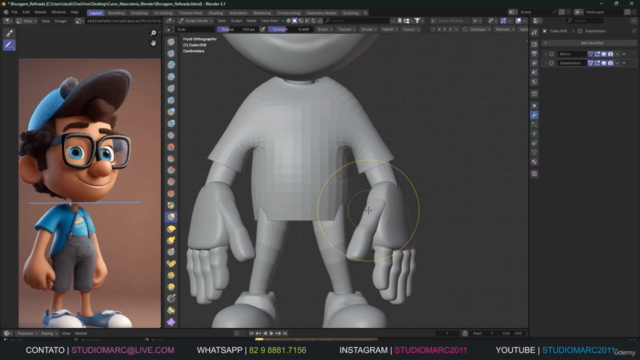Open the Mask menu in viewport header

click(251, 21)
